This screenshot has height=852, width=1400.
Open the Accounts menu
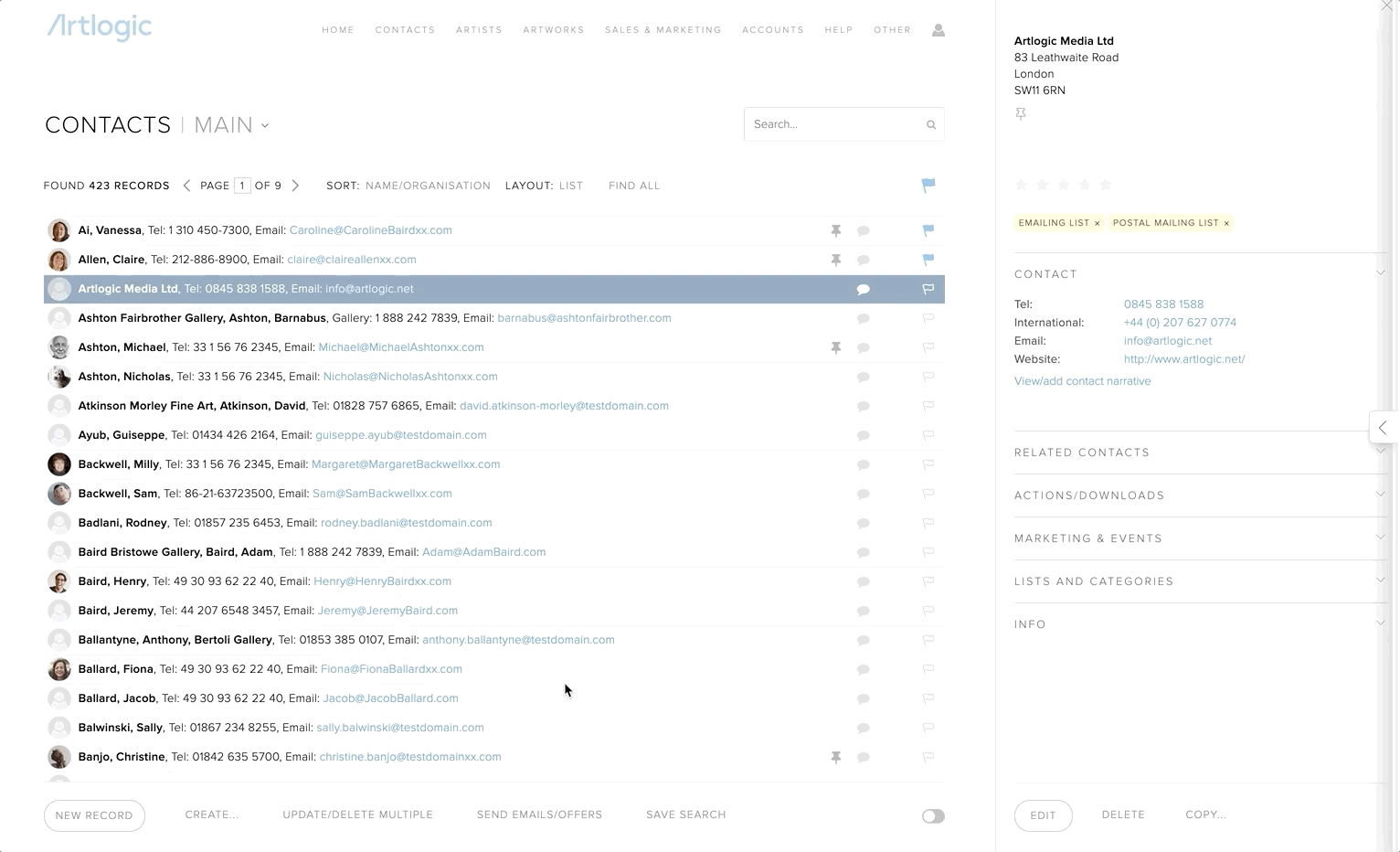773,30
